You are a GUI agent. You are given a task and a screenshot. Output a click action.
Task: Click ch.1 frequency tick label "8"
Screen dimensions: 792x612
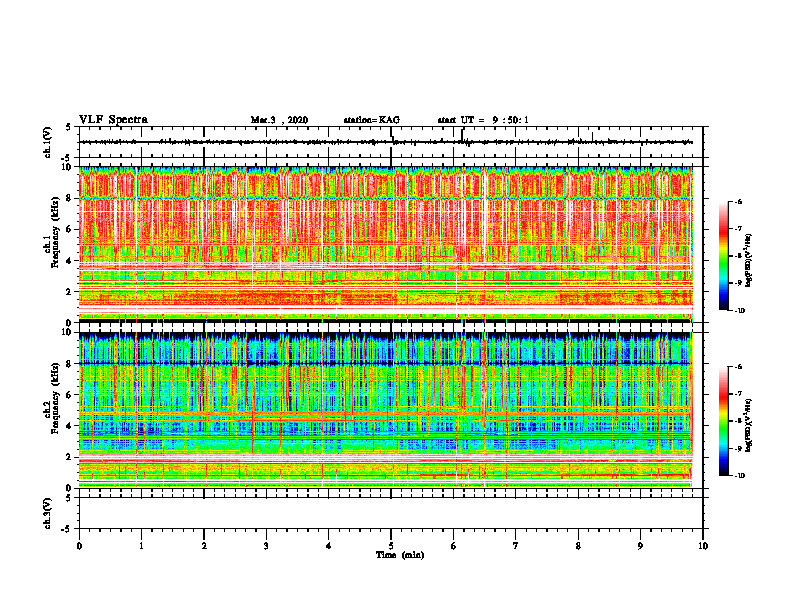70,198
